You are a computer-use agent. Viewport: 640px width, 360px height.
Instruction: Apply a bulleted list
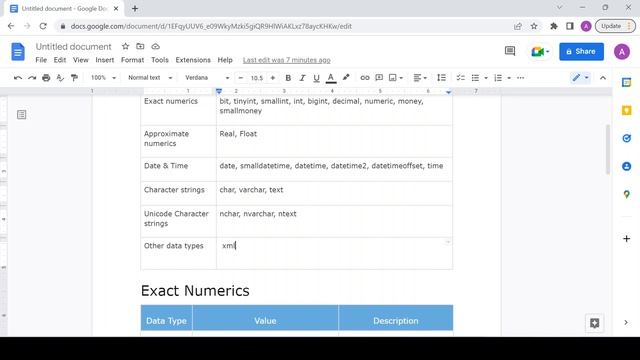click(475, 78)
